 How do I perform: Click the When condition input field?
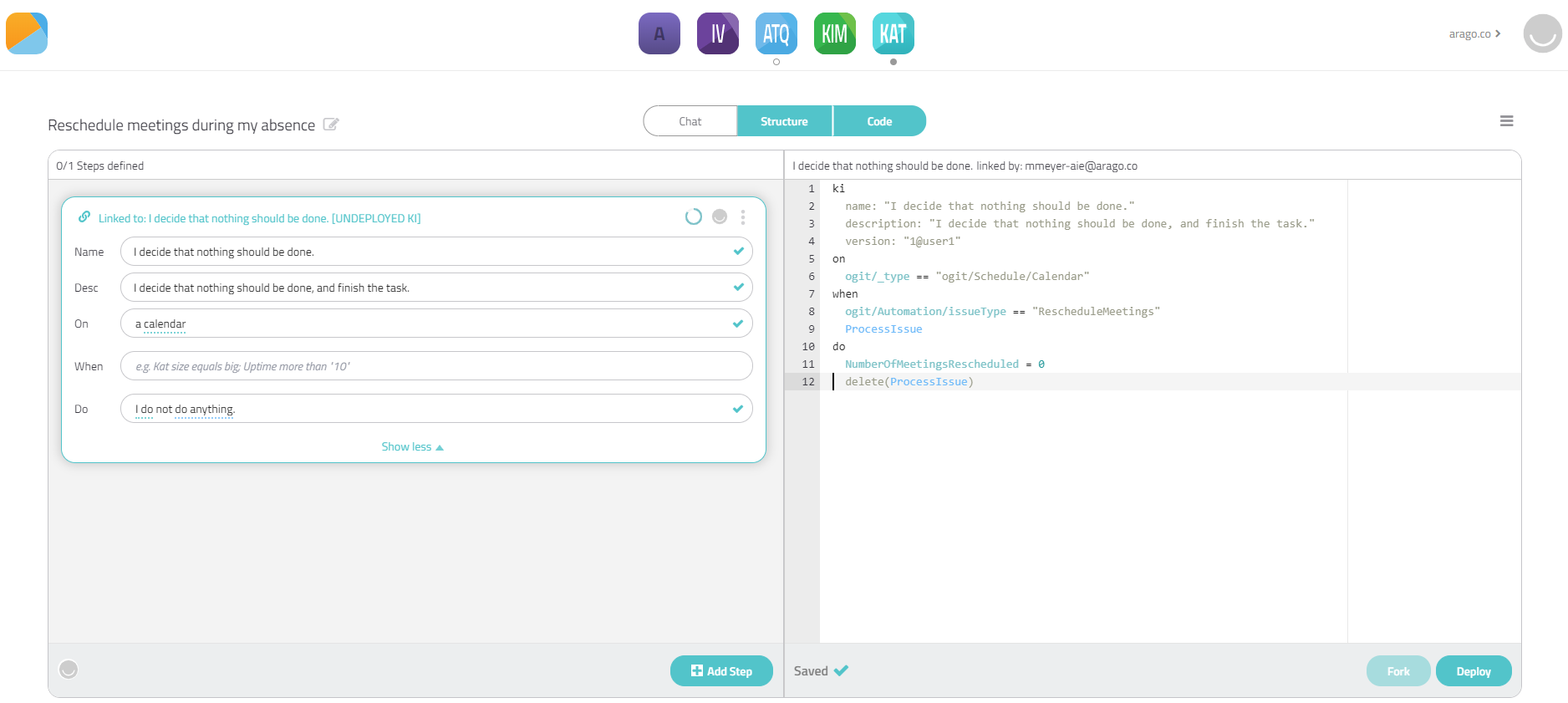(436, 366)
